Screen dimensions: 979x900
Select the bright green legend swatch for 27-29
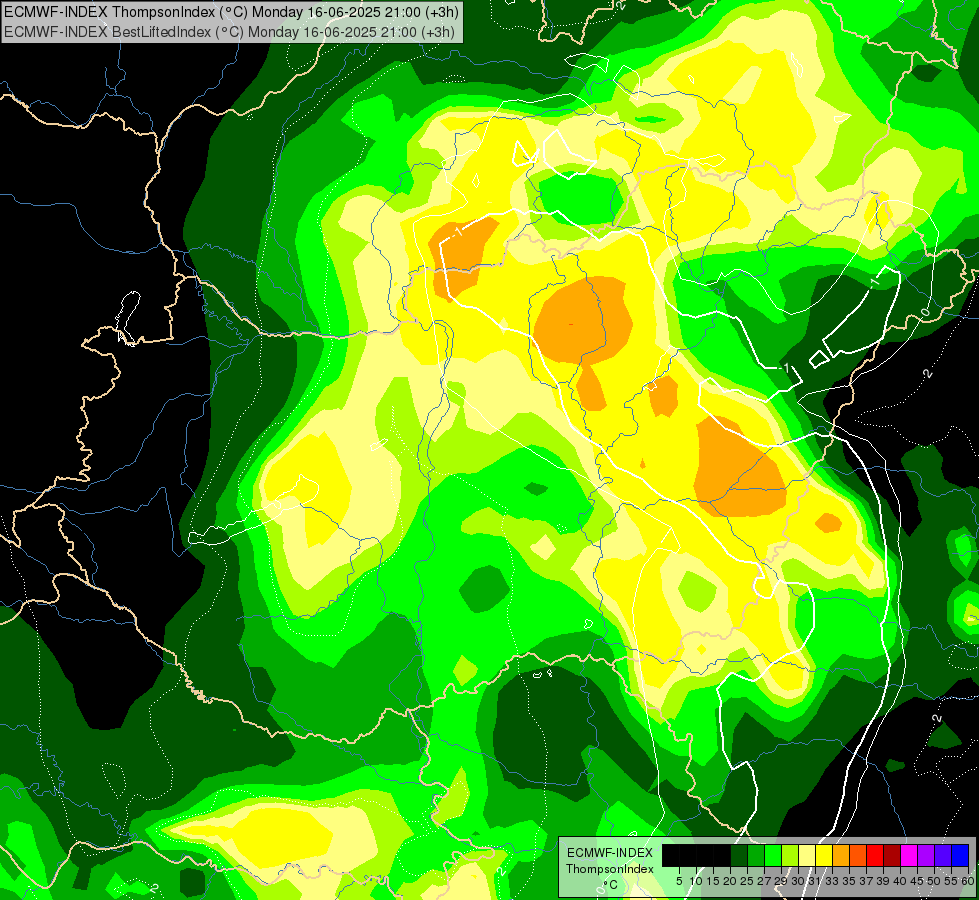[773, 855]
